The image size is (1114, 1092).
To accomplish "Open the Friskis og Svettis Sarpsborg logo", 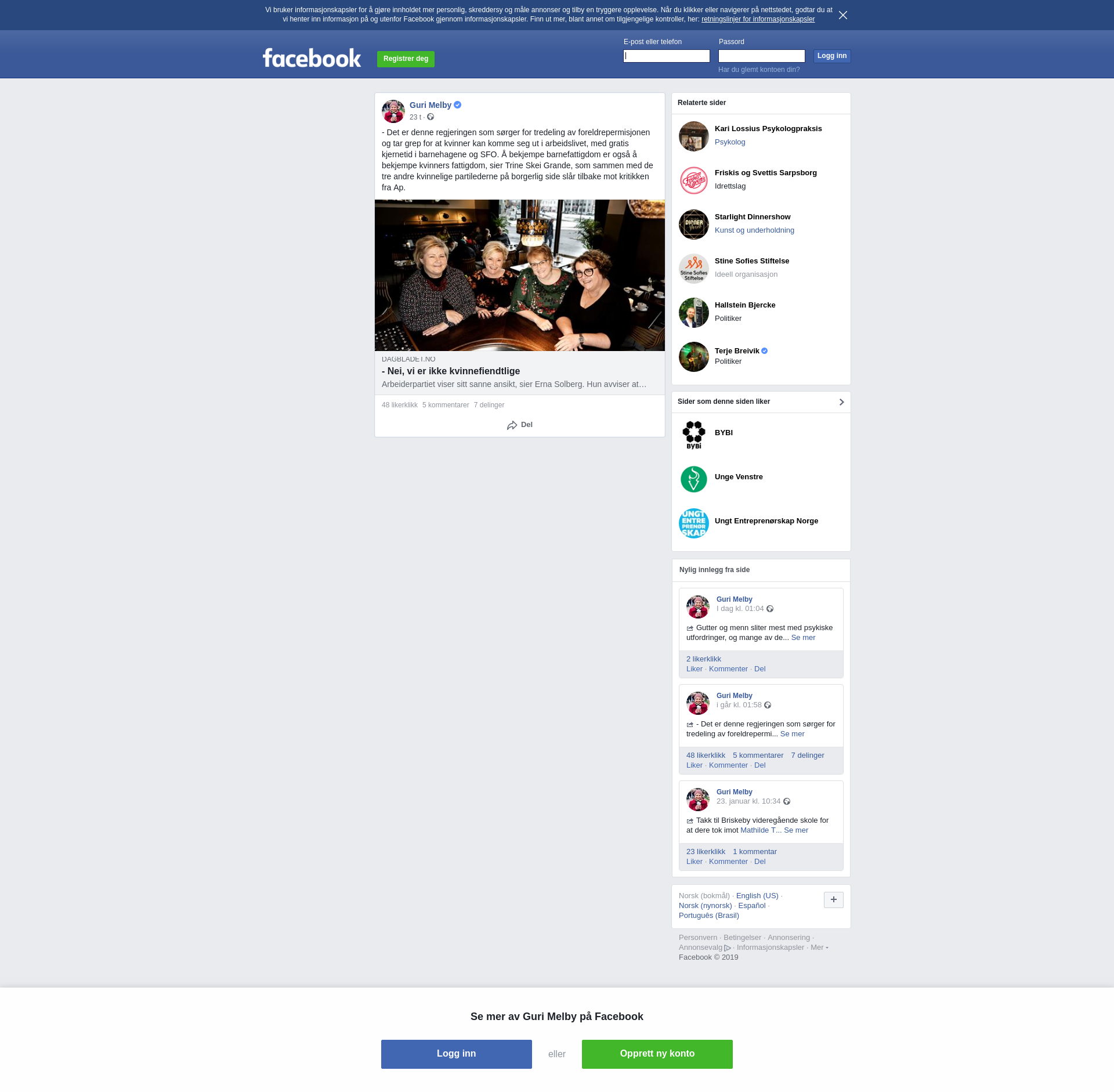I will coord(694,180).
